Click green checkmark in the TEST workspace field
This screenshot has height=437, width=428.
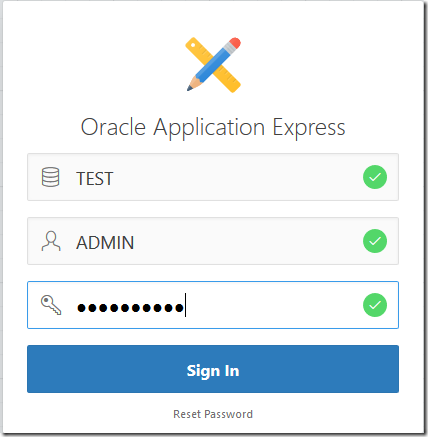click(x=375, y=177)
